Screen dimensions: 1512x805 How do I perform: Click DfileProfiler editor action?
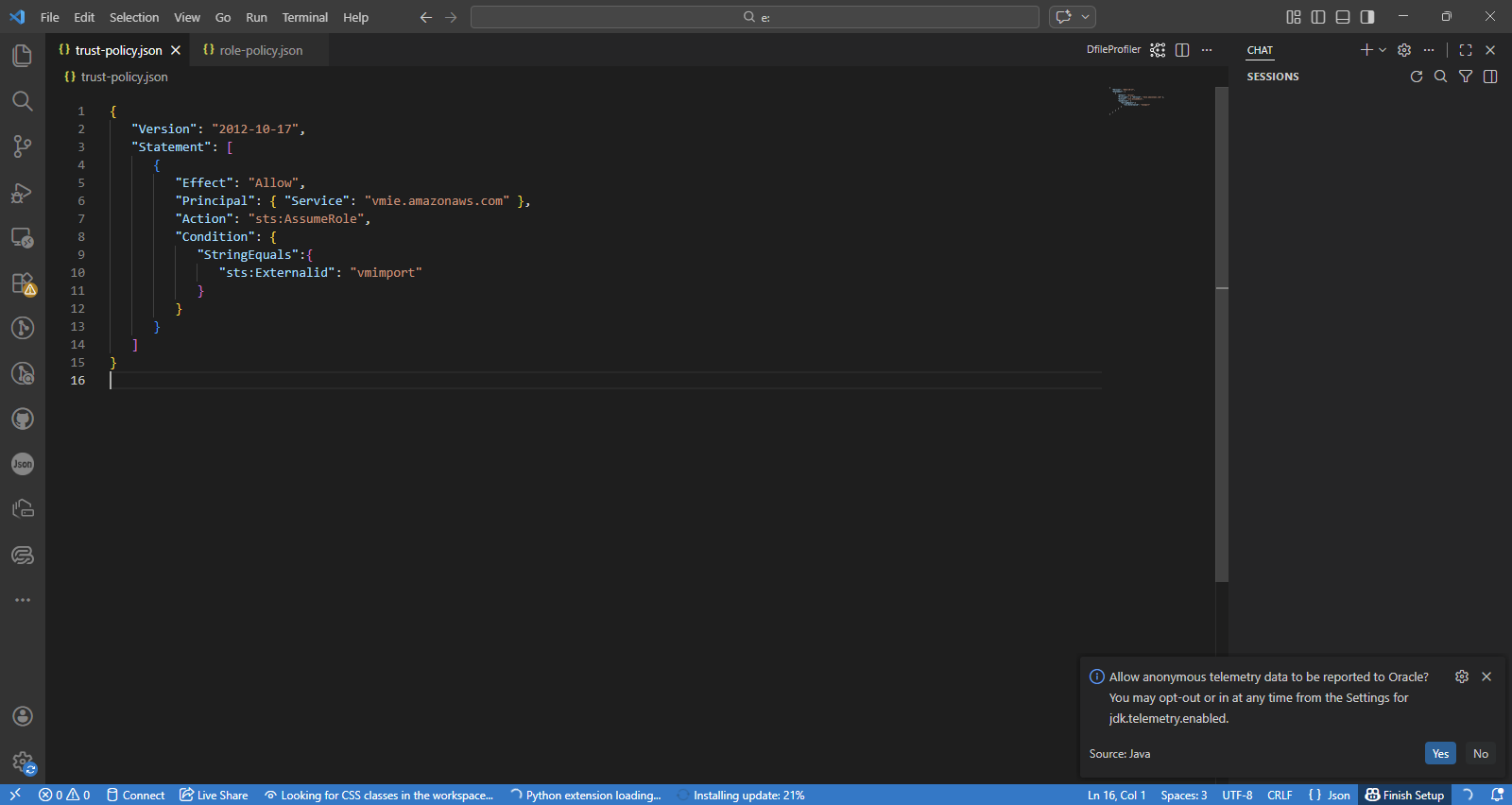(x=1113, y=50)
